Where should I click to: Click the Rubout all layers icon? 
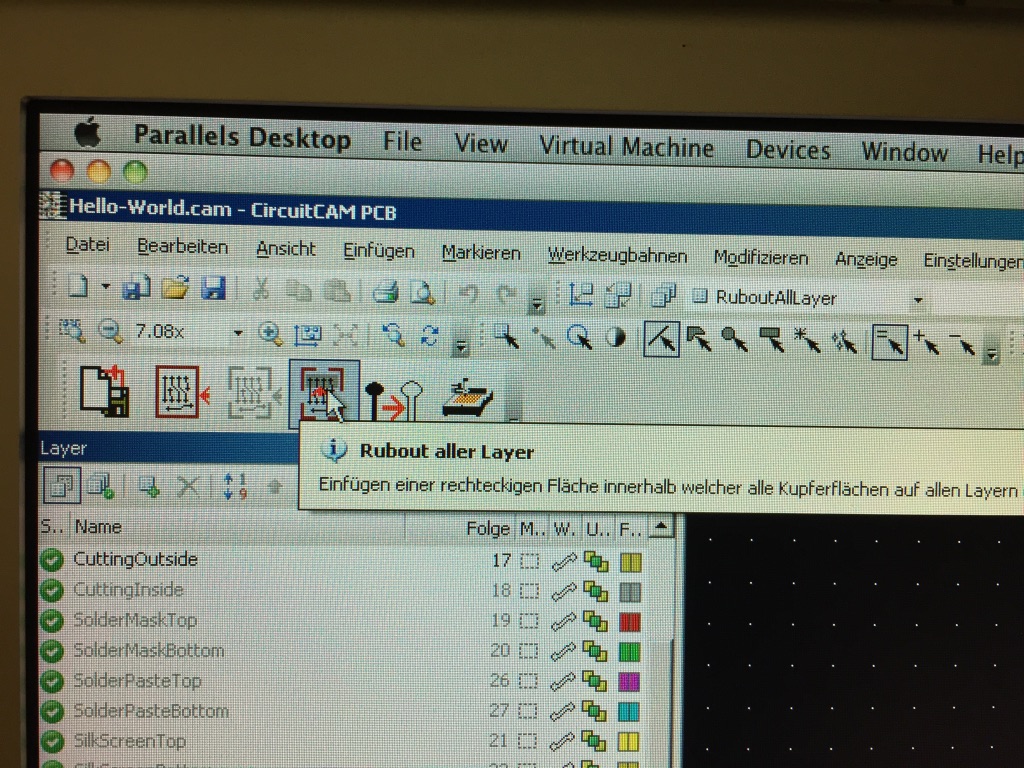323,394
